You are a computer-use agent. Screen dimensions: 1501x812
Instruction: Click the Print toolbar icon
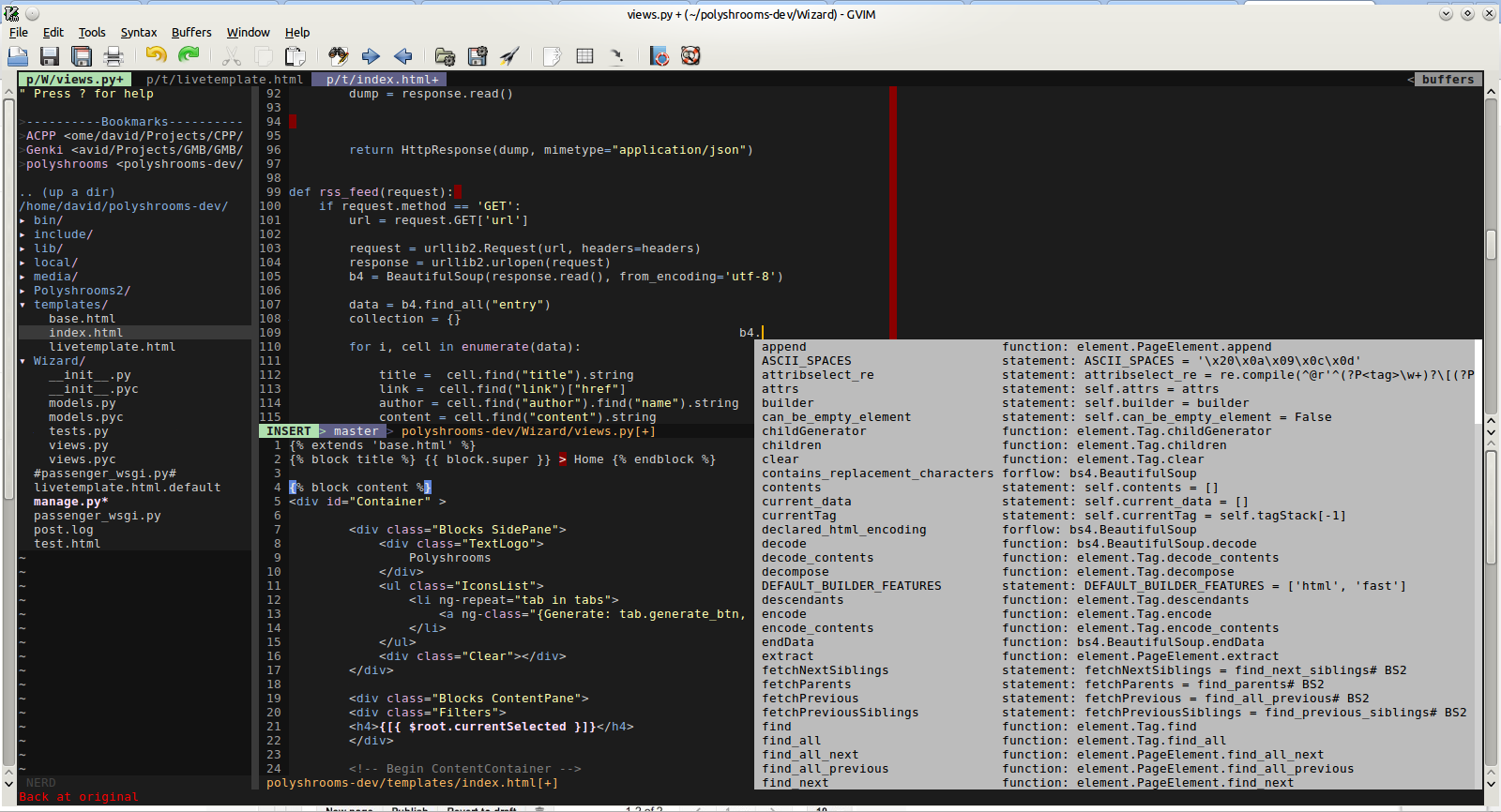[x=114, y=56]
